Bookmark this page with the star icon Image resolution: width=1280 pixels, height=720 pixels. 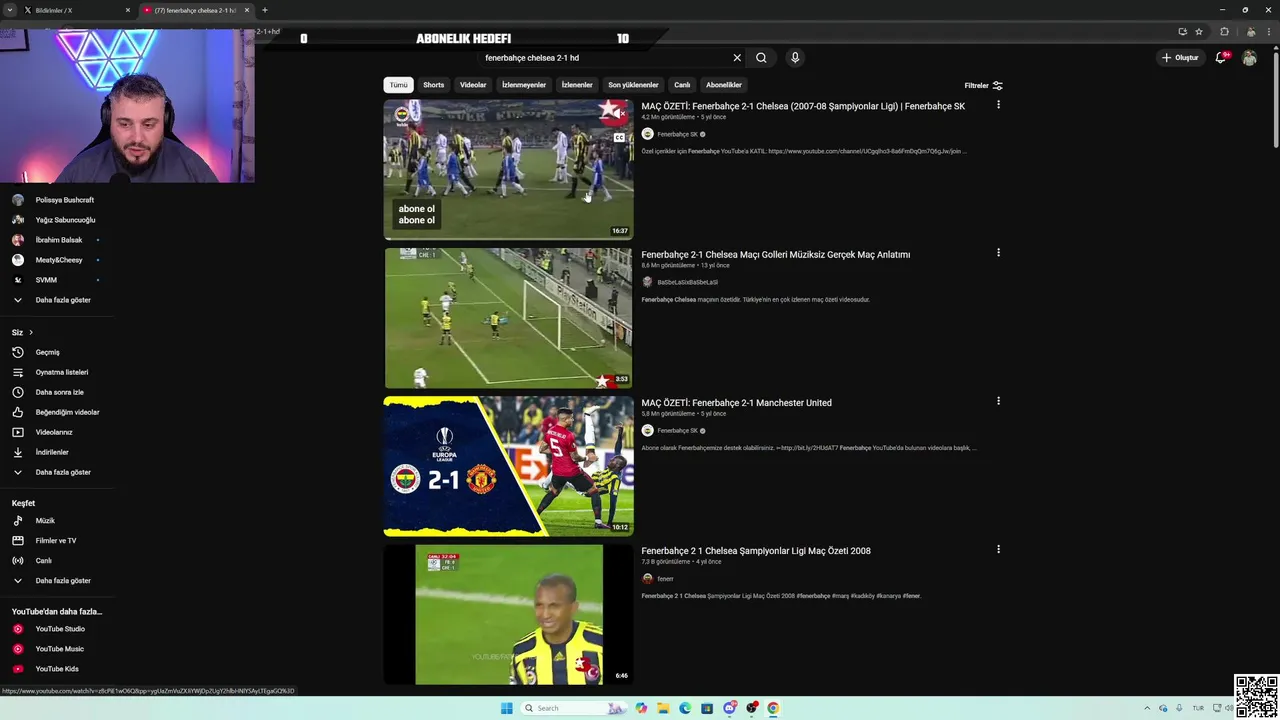pyautogui.click(x=1199, y=31)
